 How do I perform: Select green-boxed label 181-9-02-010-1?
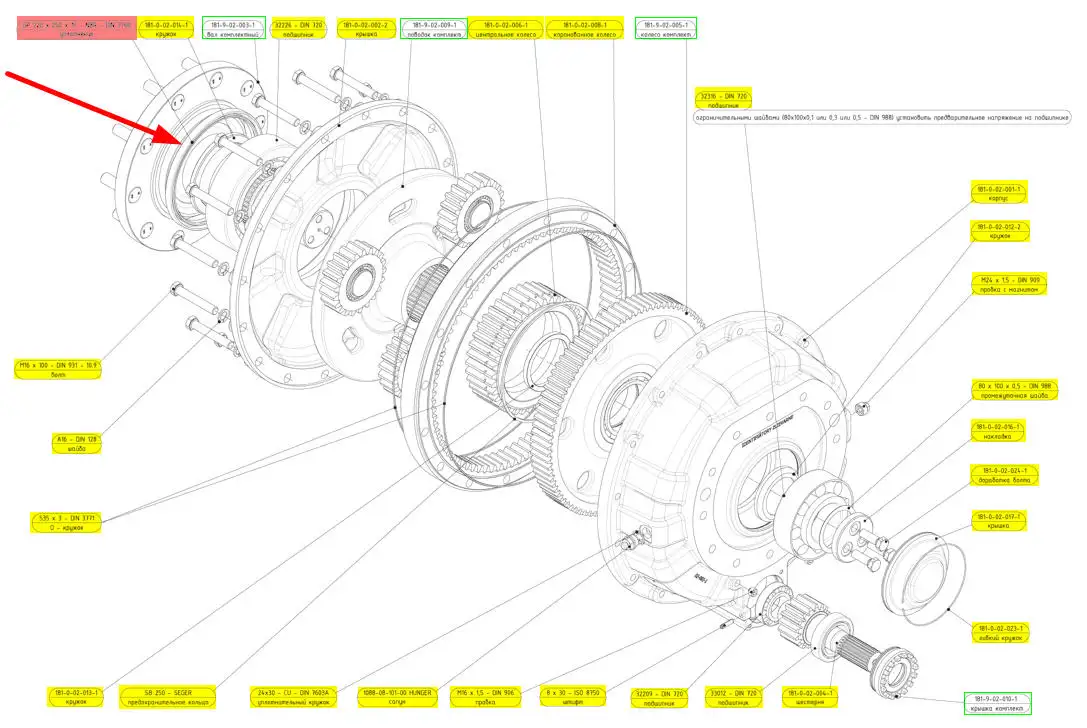coord(996,703)
